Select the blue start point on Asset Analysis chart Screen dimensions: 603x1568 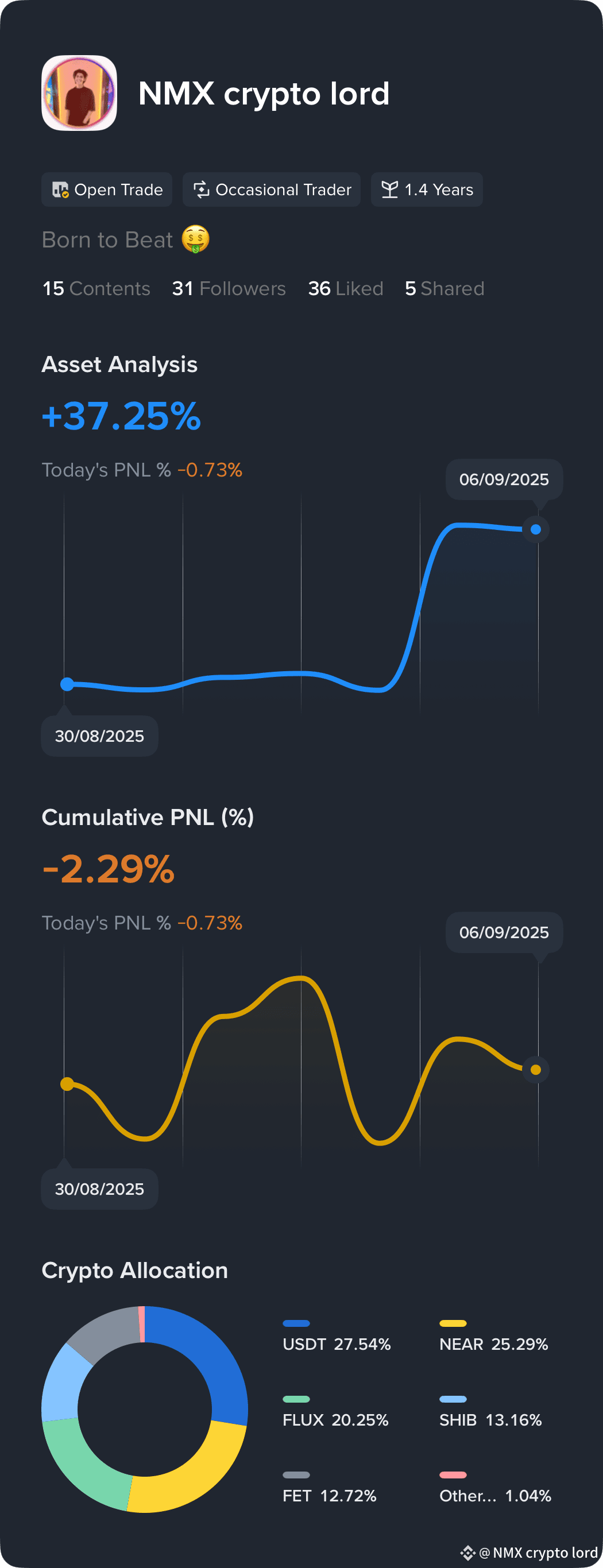(67, 684)
